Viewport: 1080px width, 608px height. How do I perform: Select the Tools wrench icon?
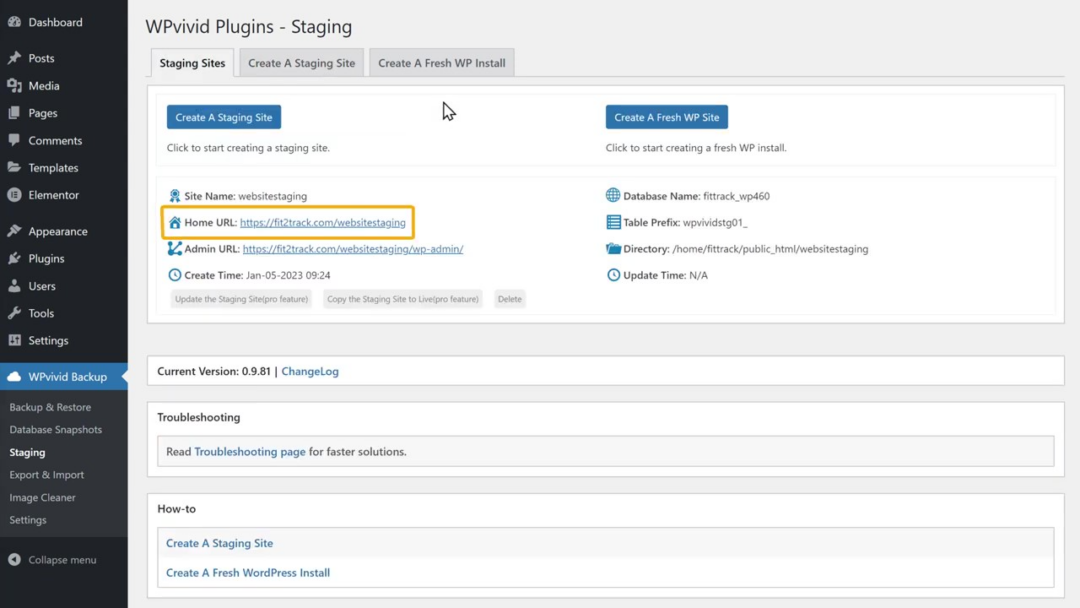tap(14, 312)
